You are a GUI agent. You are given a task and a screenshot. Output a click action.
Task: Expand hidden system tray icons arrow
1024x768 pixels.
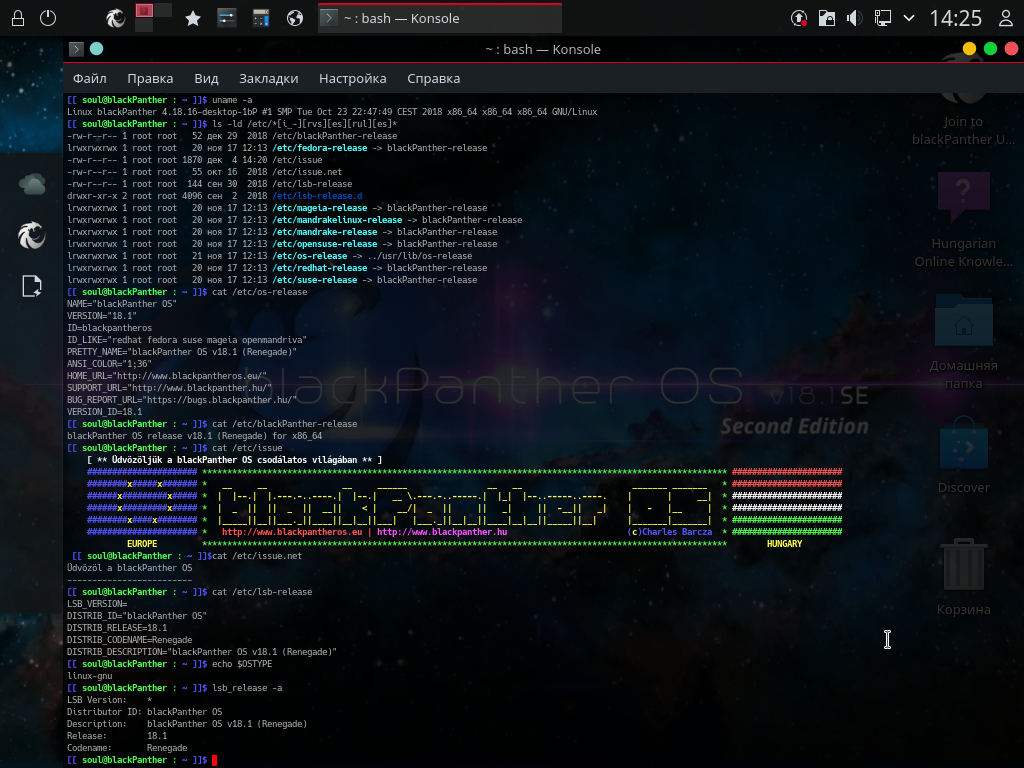[909, 18]
